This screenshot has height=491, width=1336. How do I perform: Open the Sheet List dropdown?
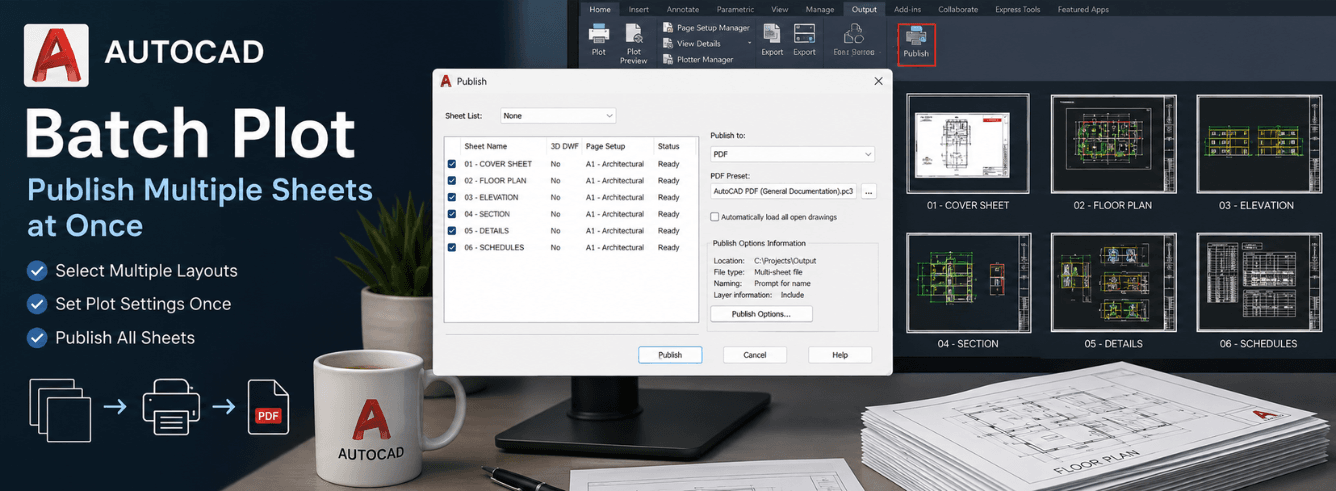[x=558, y=116]
